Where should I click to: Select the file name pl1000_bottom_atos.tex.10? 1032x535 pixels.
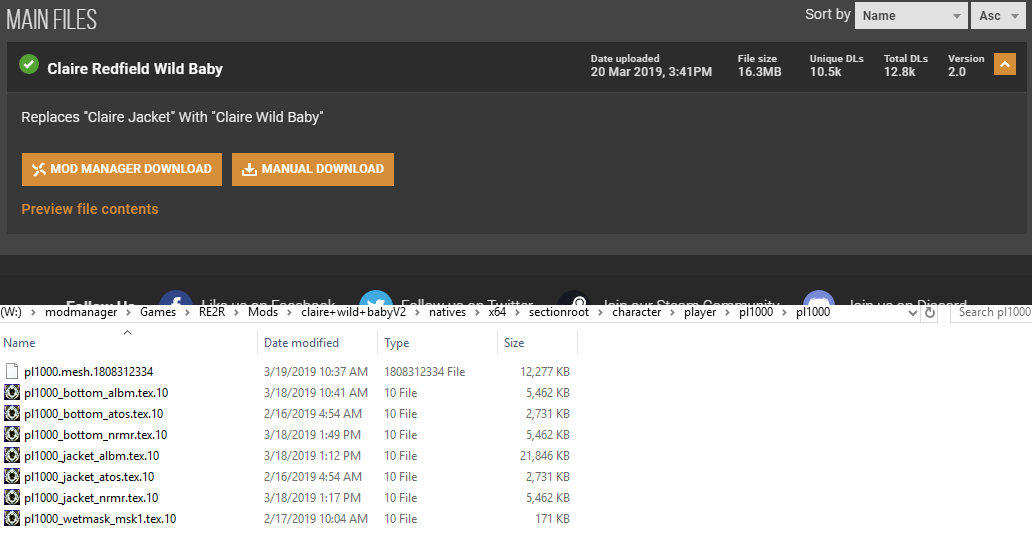click(93, 414)
